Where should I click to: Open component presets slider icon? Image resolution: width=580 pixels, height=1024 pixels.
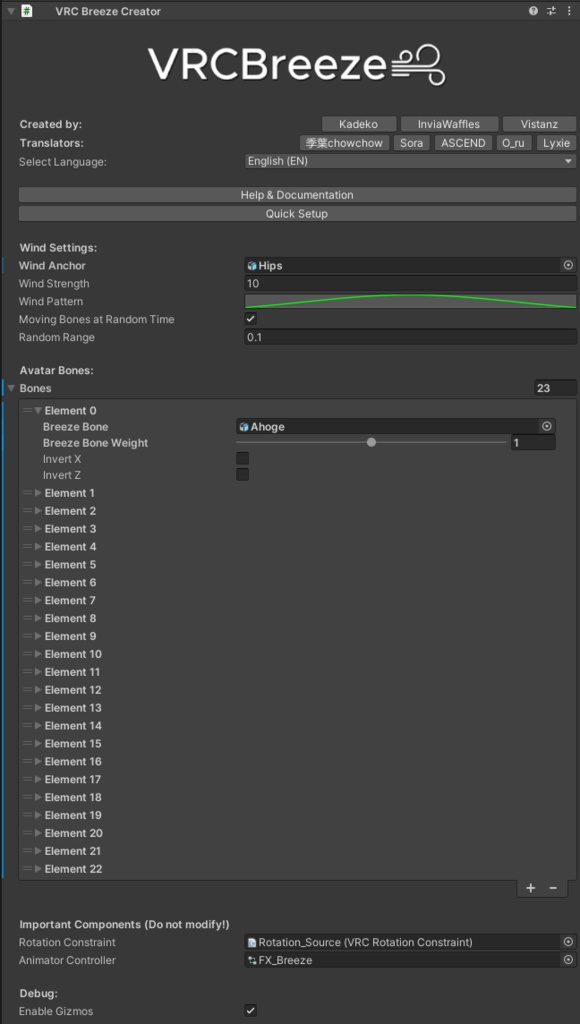[x=551, y=11]
